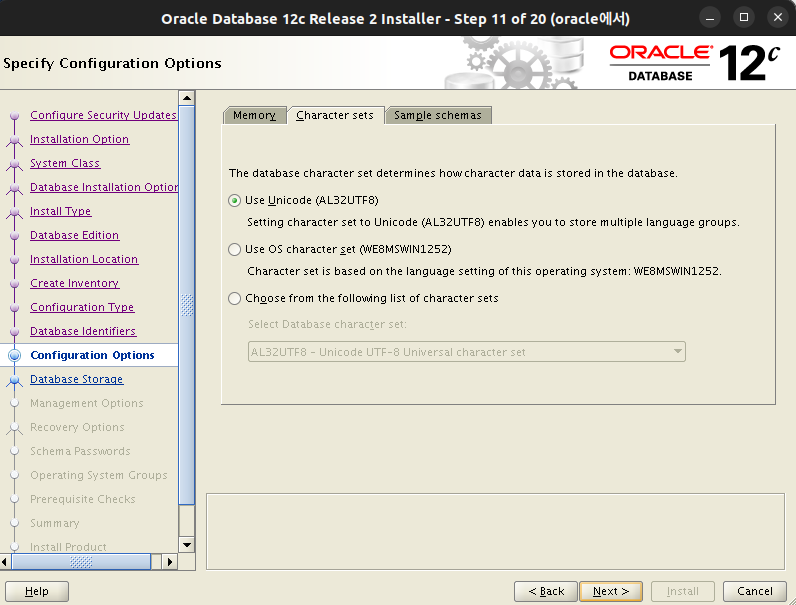Screen dimensions: 796x605
Task: Cancel the installer
Action: pos(755,591)
